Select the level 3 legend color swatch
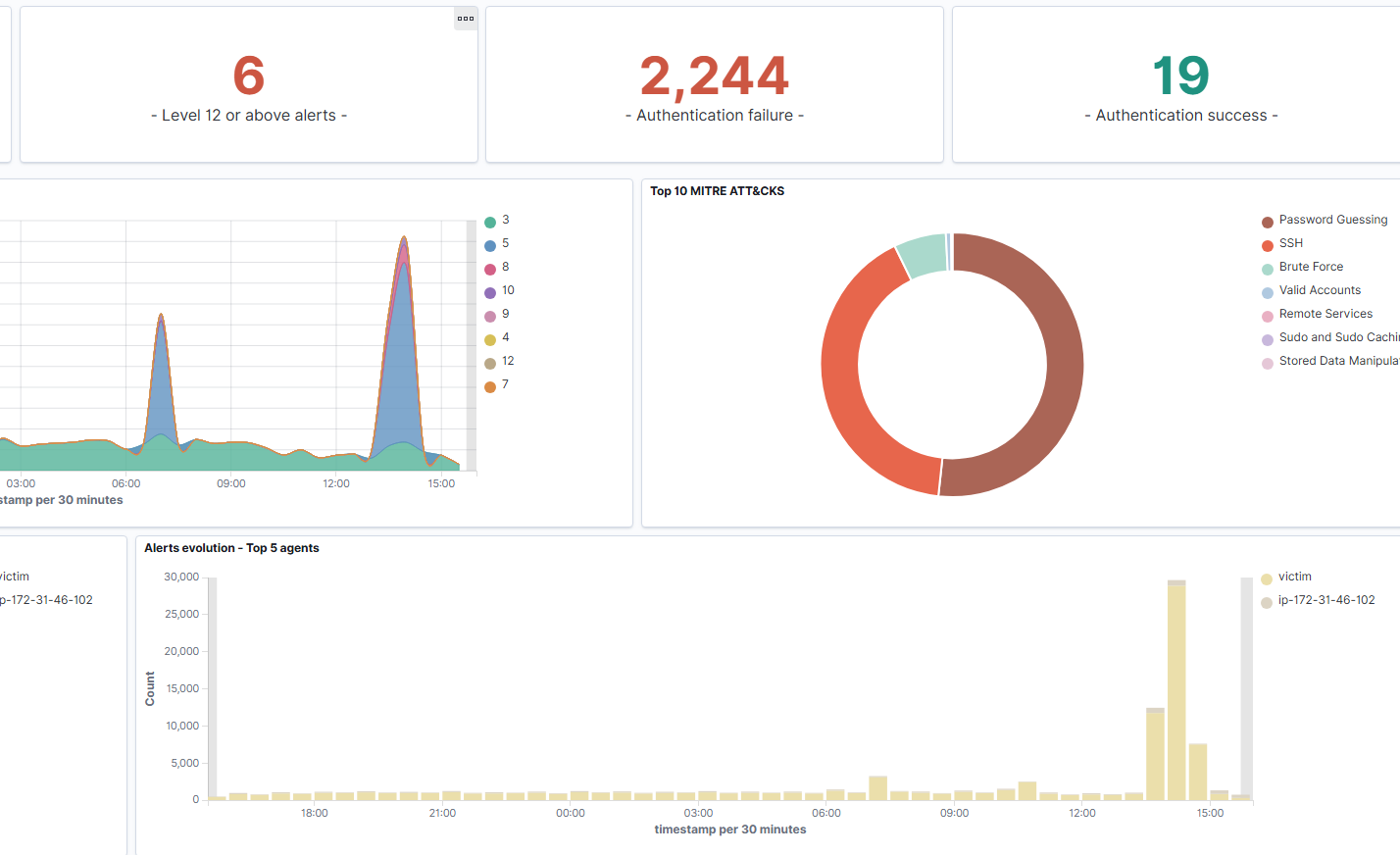Image resolution: width=1400 pixels, height=855 pixels. tap(490, 222)
